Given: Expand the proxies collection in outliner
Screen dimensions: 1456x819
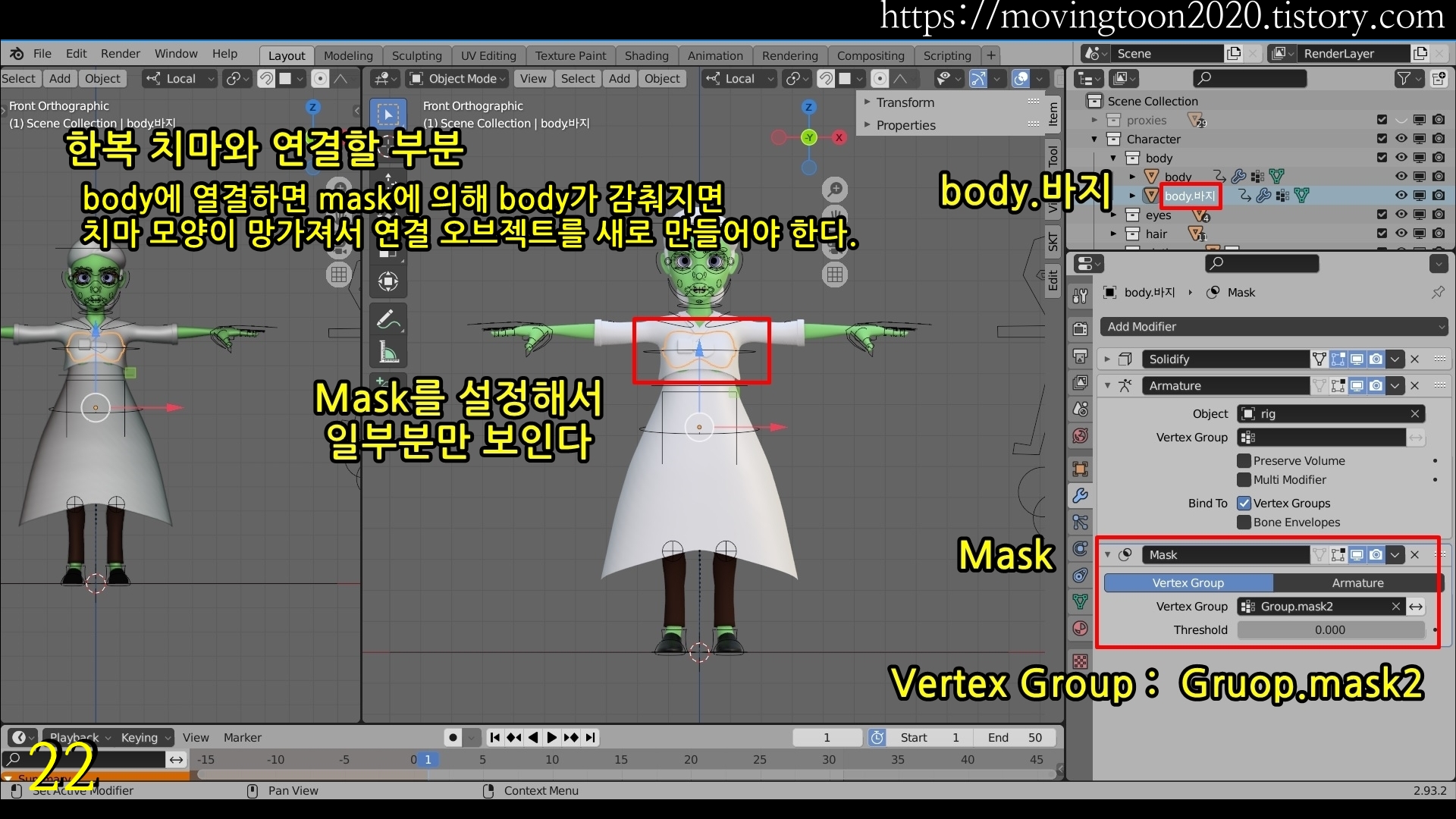Looking at the screenshot, I should click(x=1094, y=120).
